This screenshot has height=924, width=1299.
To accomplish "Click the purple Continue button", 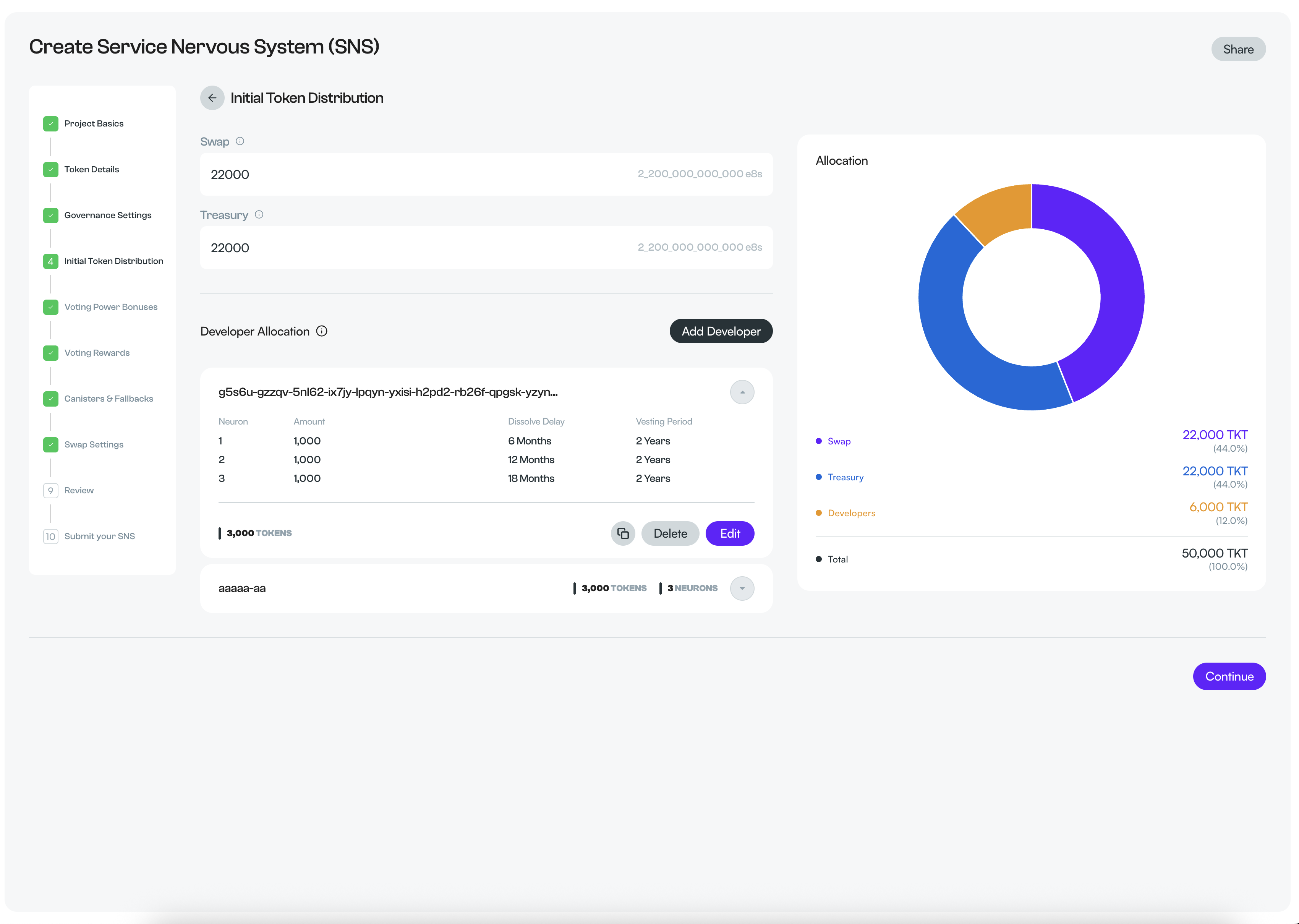I will [x=1228, y=676].
